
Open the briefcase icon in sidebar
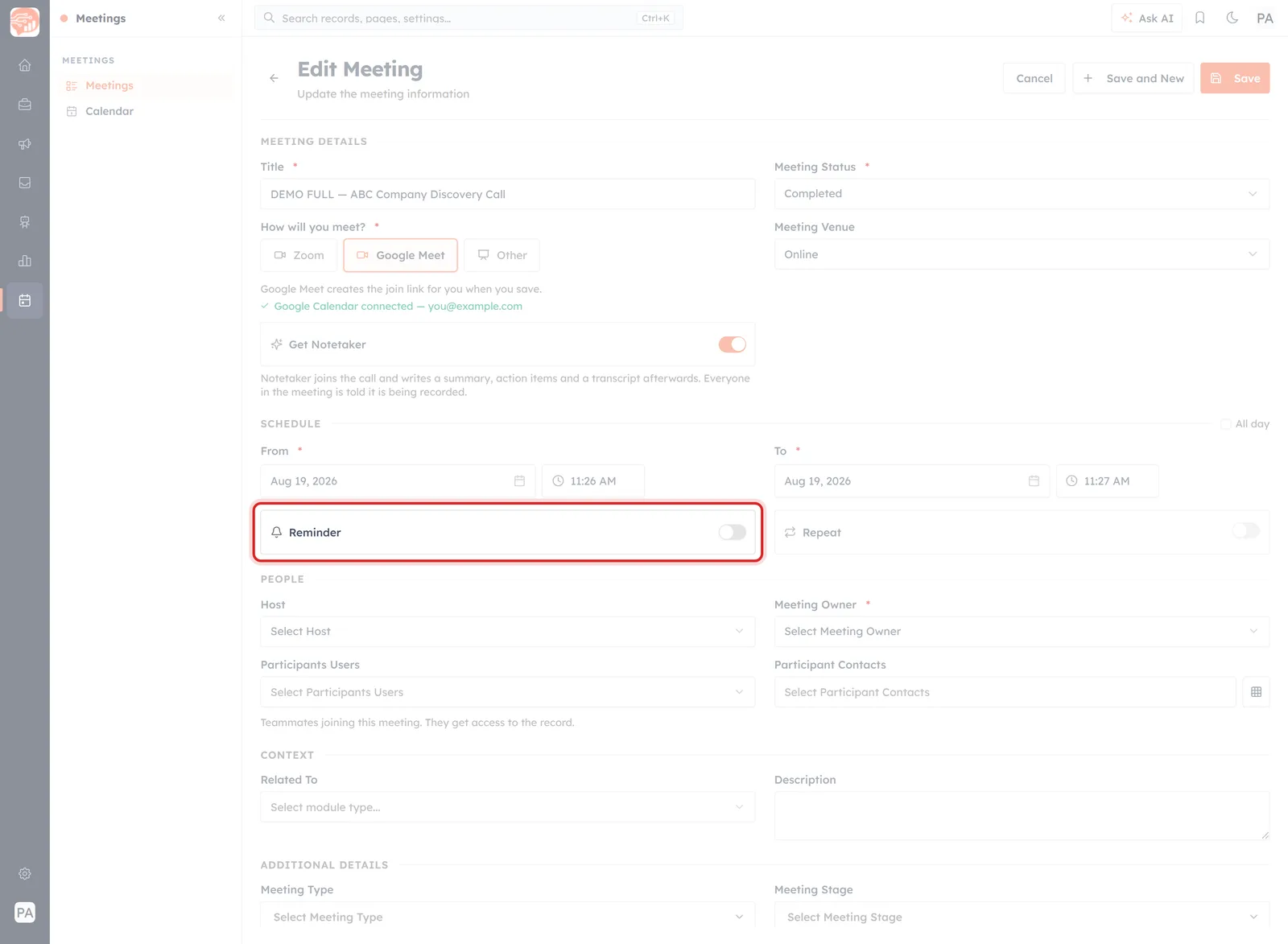click(25, 105)
